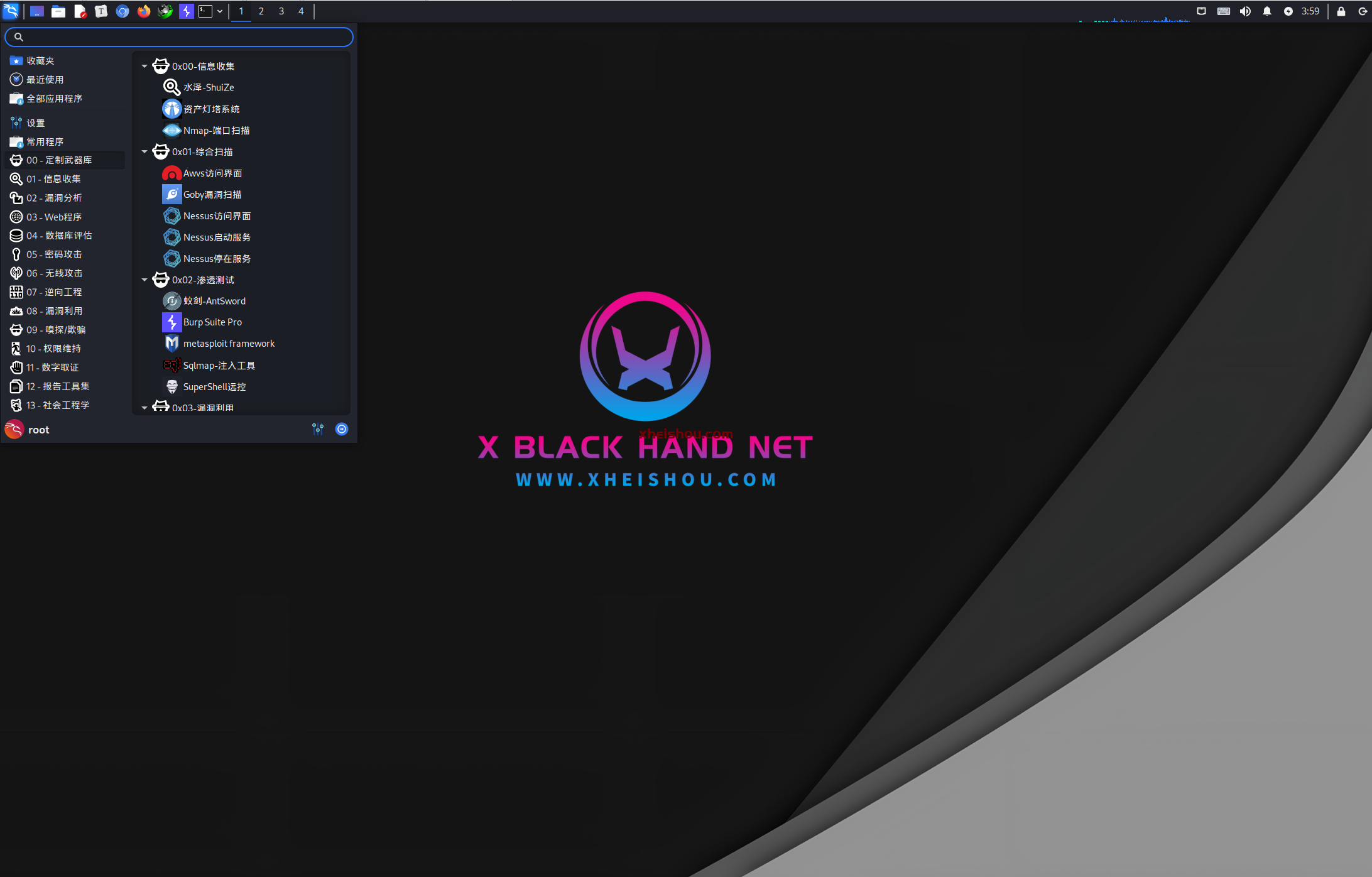Open the 全部应用程序 all applications category

tap(65, 99)
